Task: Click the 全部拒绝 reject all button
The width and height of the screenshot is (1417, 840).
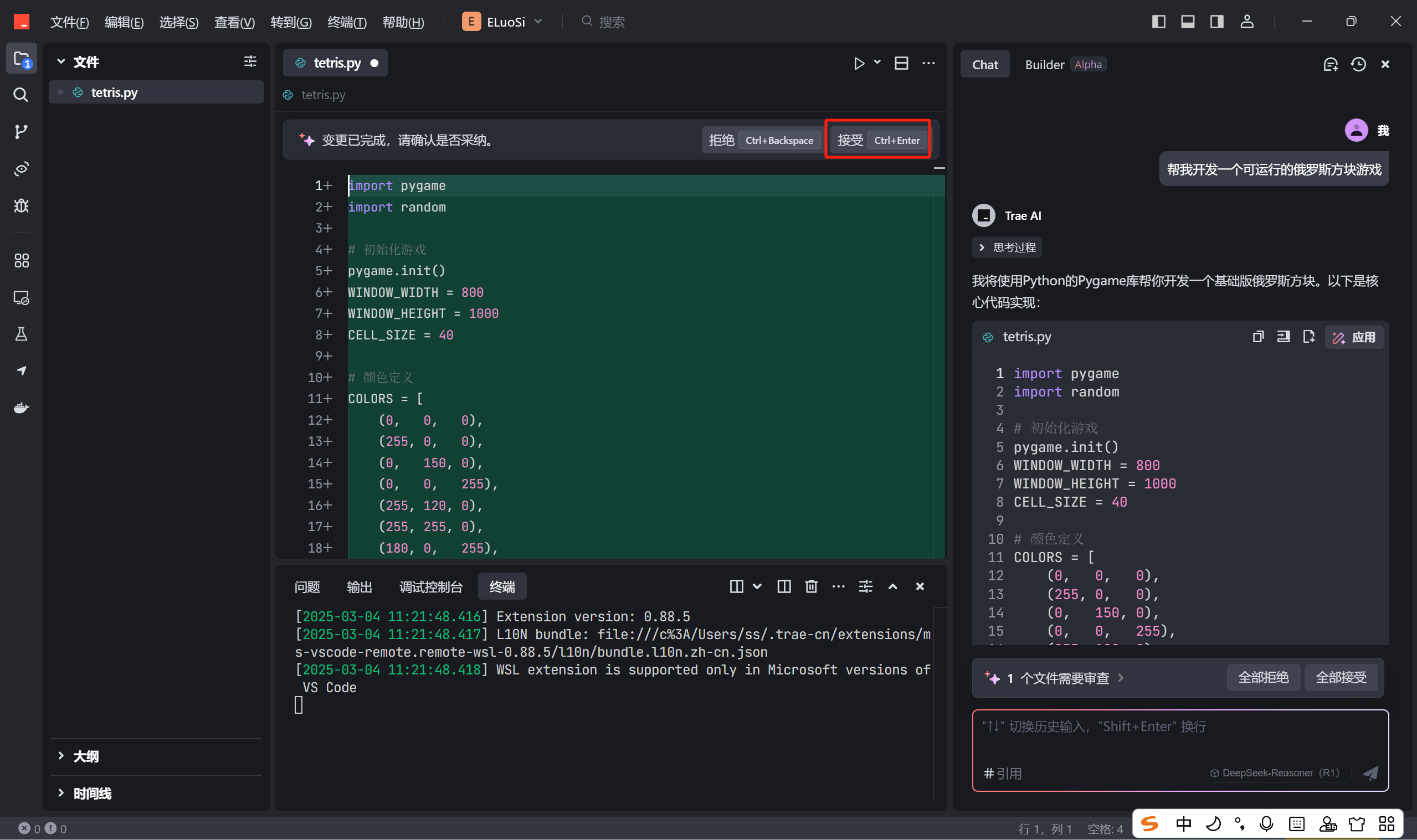Action: (1263, 678)
